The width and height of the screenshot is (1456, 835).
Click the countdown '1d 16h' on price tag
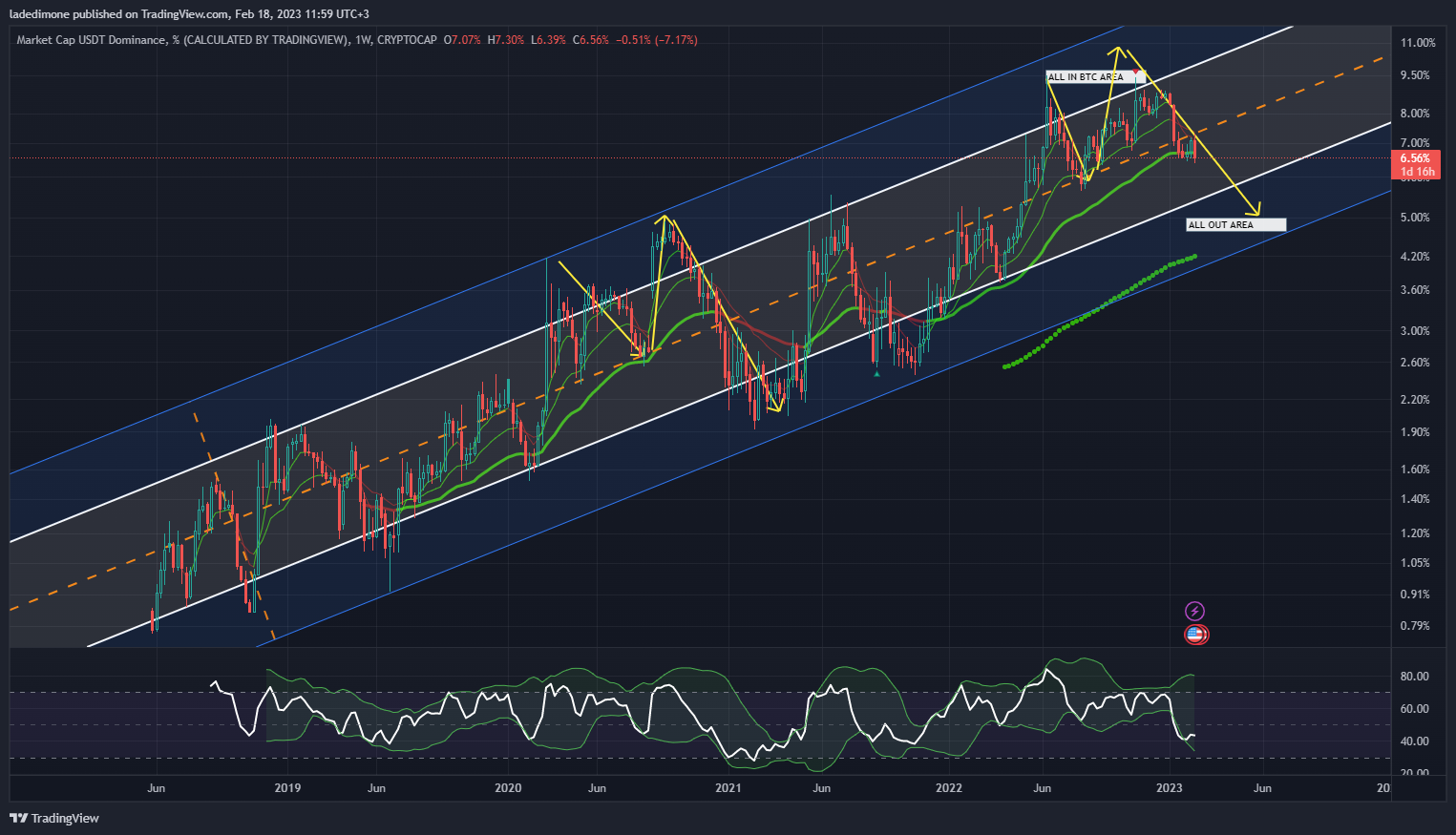[1417, 173]
